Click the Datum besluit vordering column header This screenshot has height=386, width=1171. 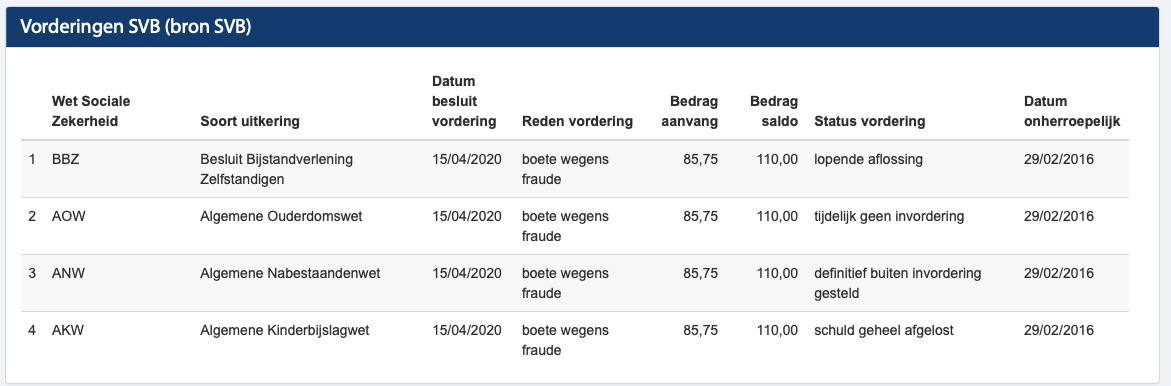464,101
